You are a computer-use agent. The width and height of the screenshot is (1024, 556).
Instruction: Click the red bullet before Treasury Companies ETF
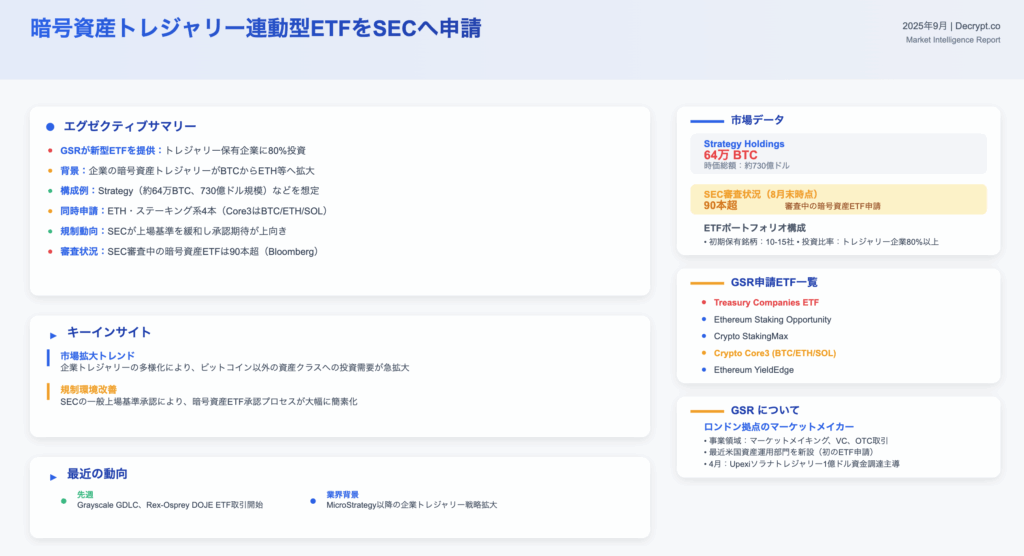click(x=703, y=303)
